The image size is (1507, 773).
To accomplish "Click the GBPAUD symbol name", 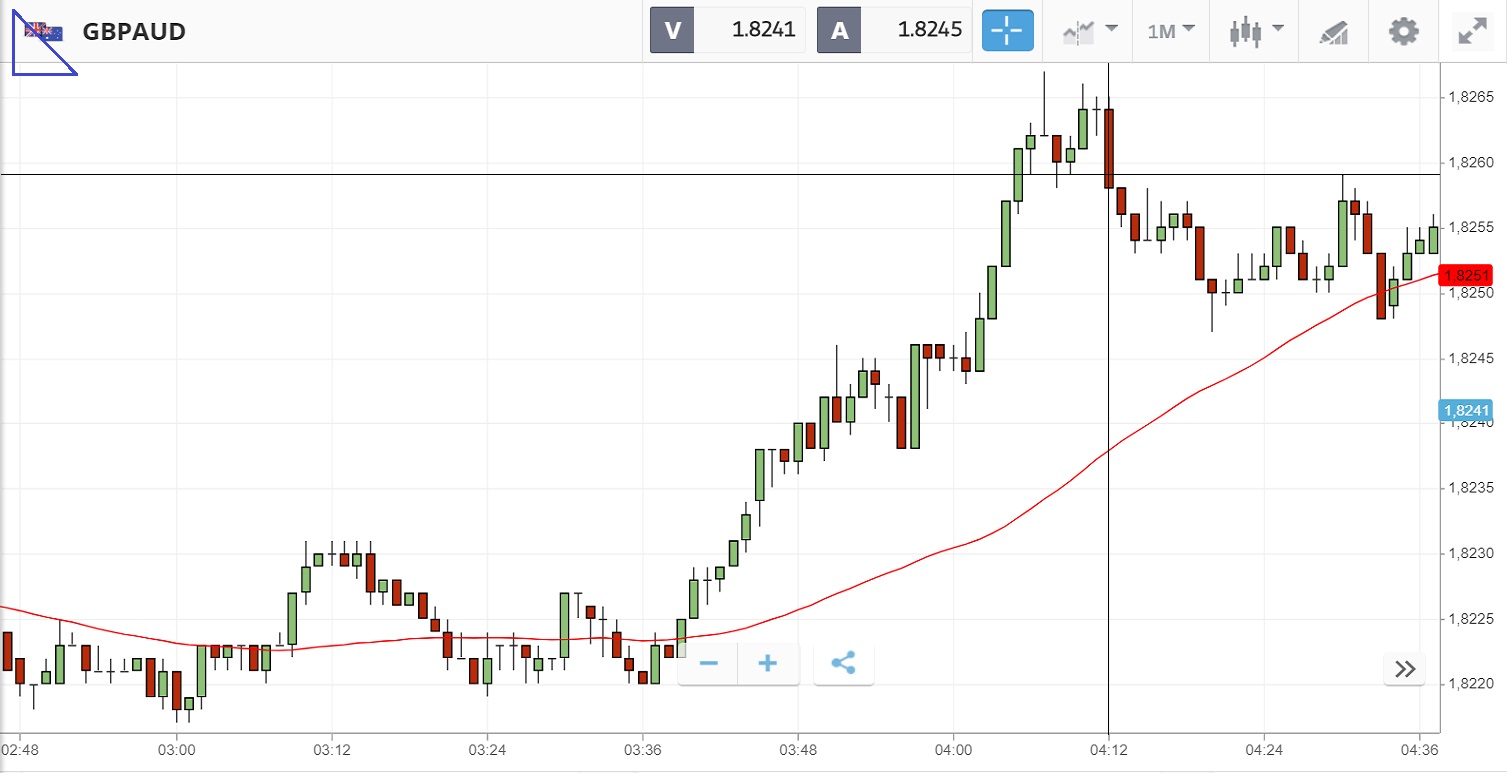I will click(x=134, y=32).
